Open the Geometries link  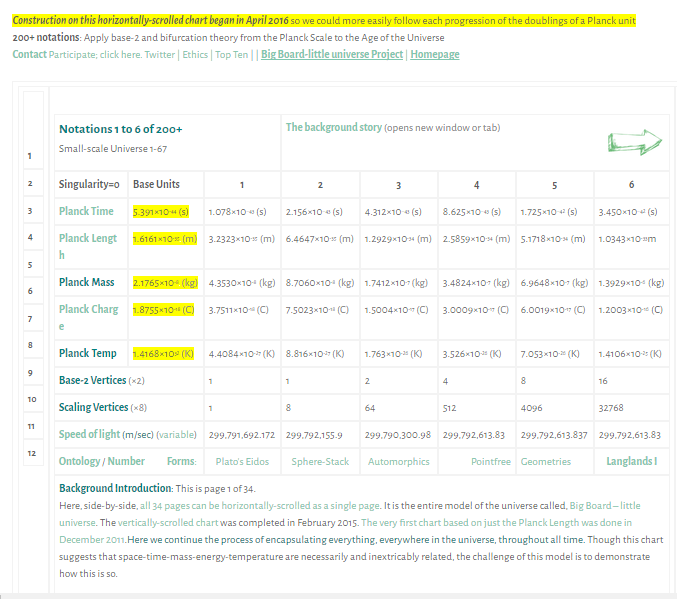(546, 462)
